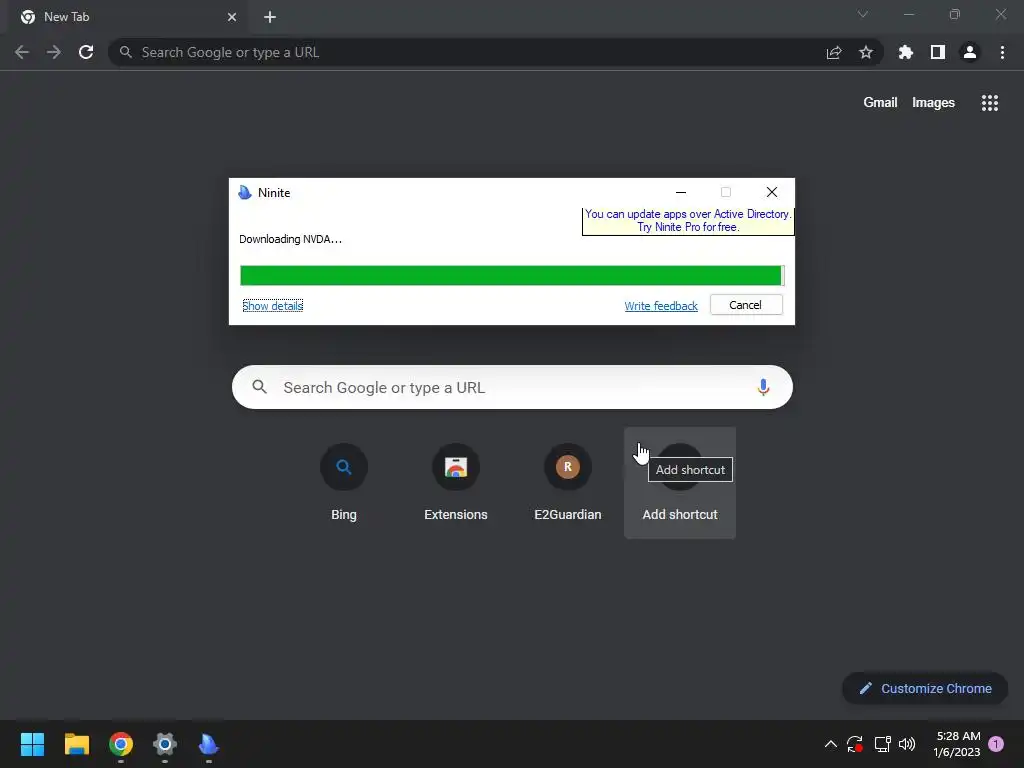Focus the Google search box
The image size is (1024, 768).
512,387
